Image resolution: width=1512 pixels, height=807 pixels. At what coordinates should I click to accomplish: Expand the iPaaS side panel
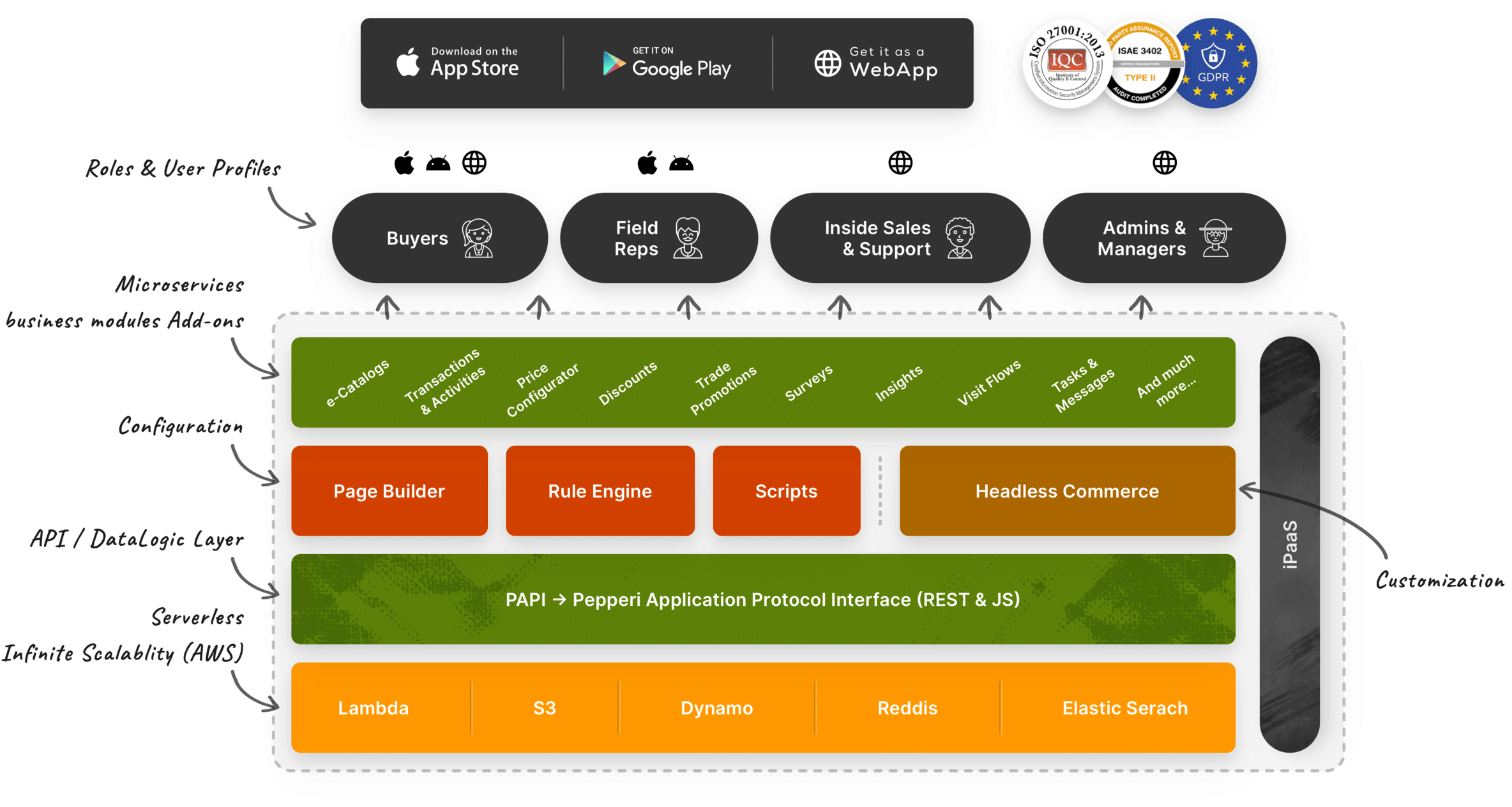coord(1292,543)
